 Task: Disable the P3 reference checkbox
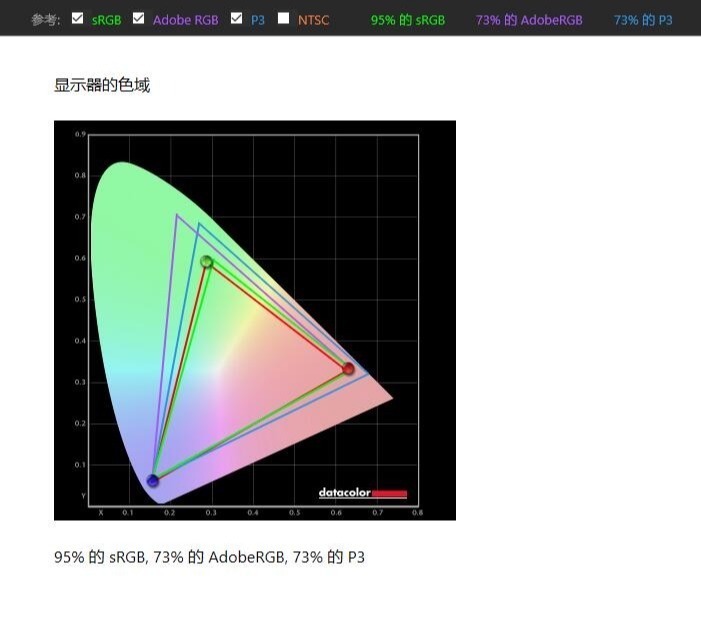point(236,18)
